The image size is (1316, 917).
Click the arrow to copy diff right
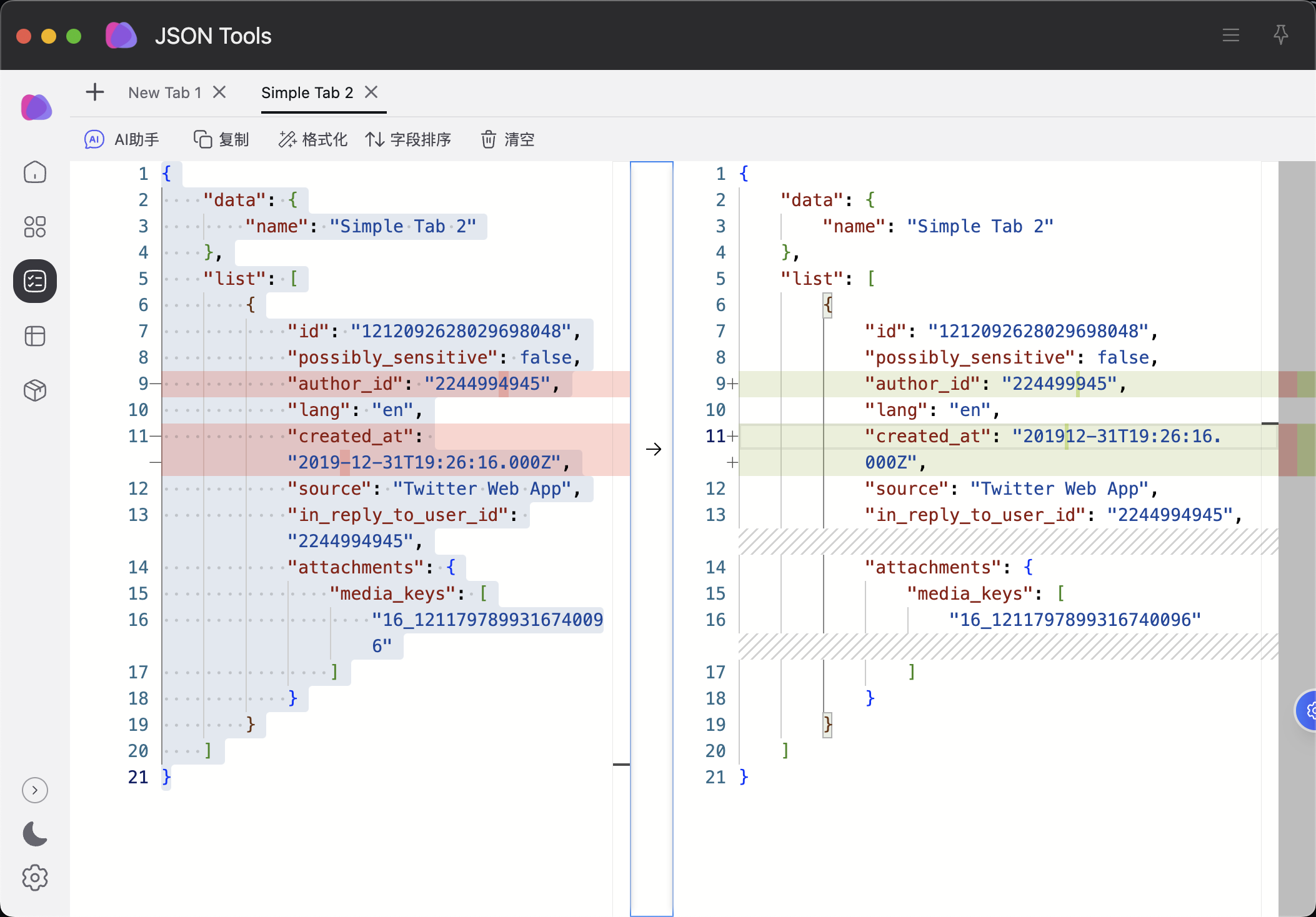click(653, 449)
